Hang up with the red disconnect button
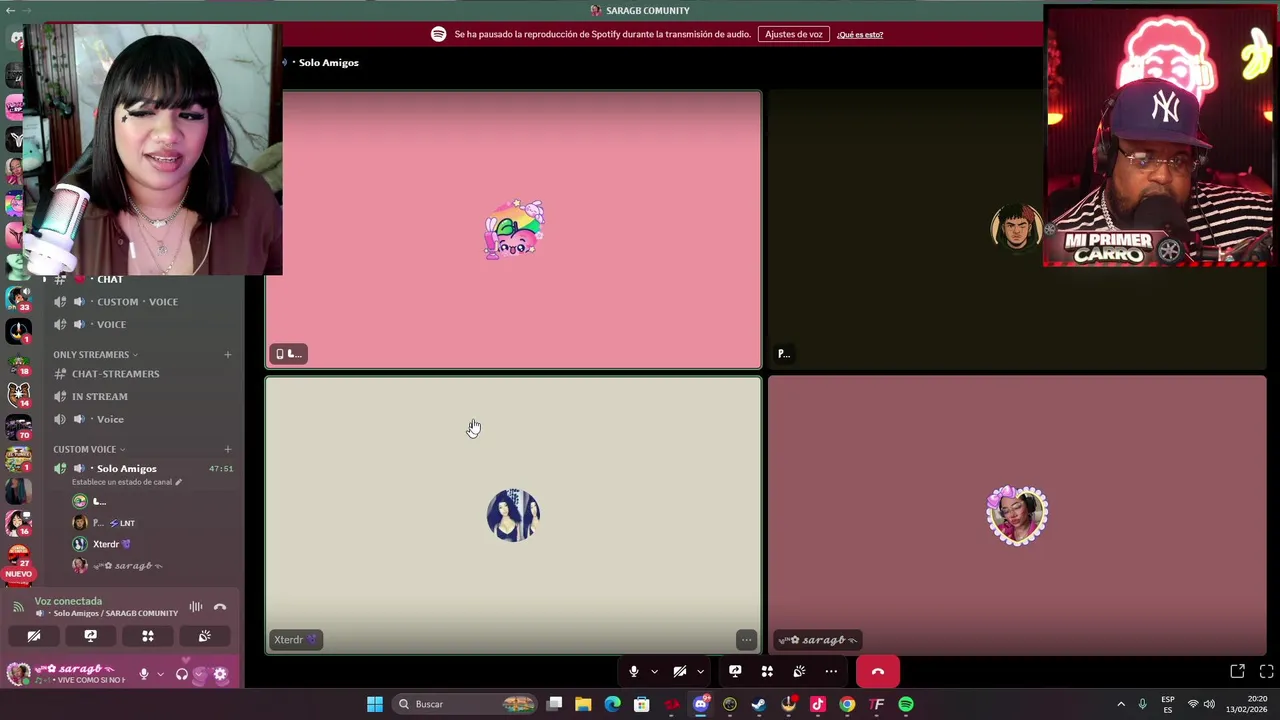The width and height of the screenshot is (1280, 720). [x=877, y=672]
